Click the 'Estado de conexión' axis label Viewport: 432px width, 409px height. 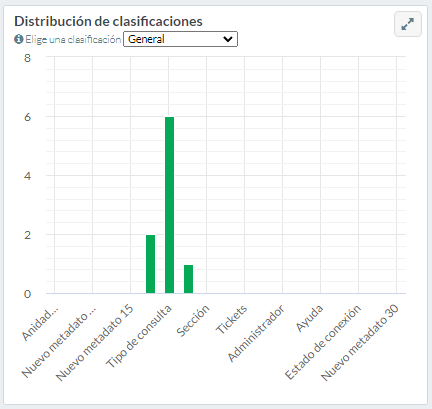pyautogui.click(x=323, y=342)
